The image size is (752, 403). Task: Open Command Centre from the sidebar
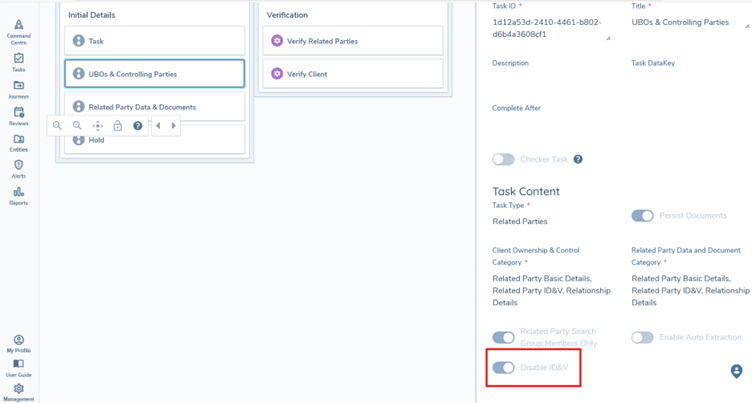click(18, 30)
